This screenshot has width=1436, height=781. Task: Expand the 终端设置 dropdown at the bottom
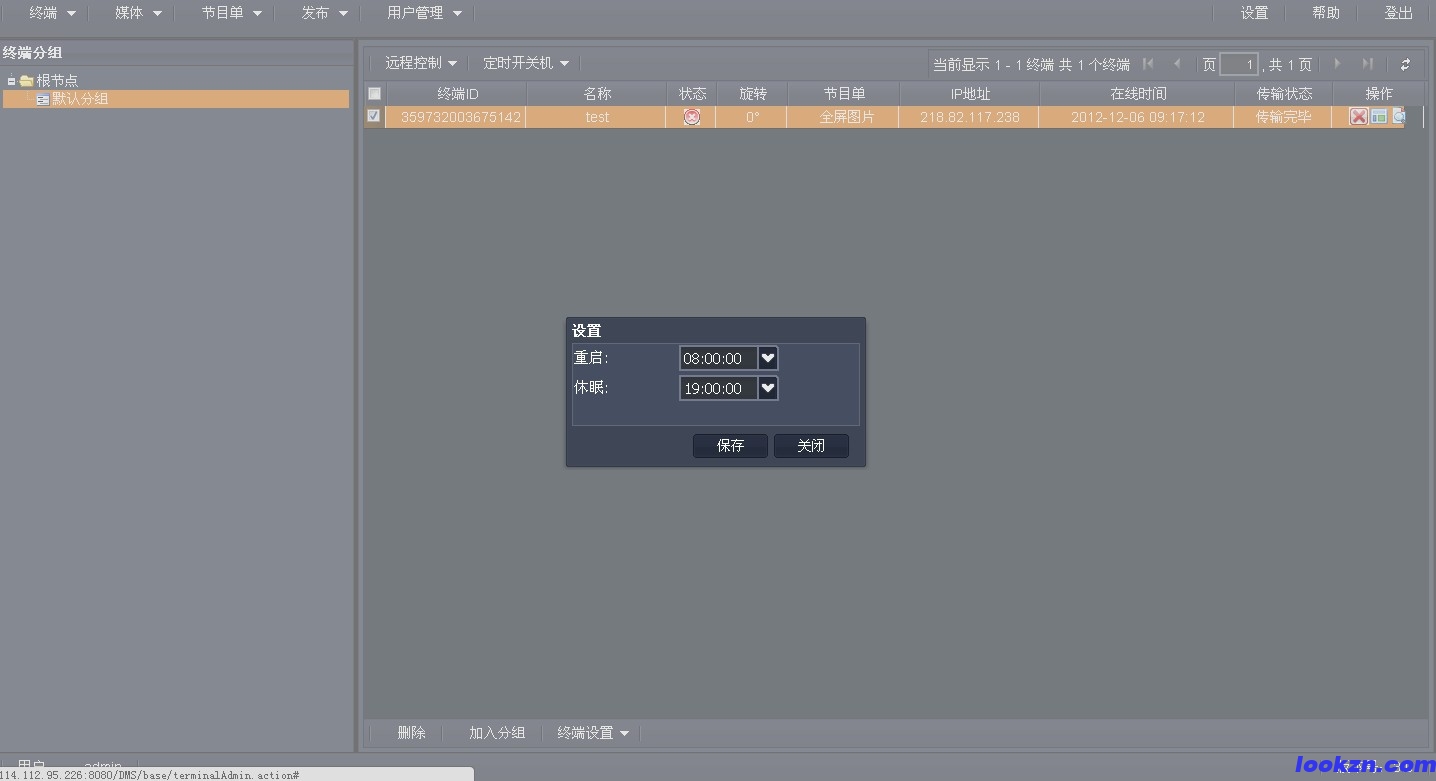(592, 732)
